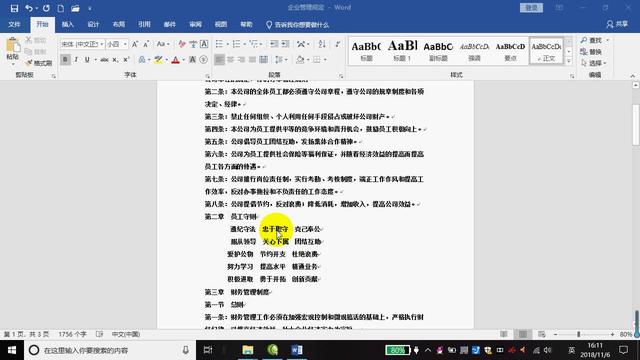This screenshot has width=640, height=360.
Task: Apply yellow text highlight color
Action: click(158, 60)
